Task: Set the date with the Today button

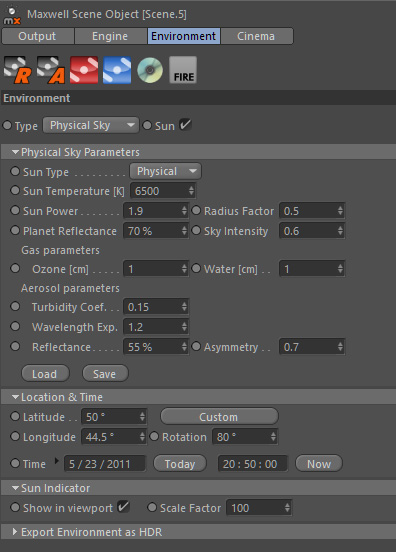Action: tap(180, 464)
